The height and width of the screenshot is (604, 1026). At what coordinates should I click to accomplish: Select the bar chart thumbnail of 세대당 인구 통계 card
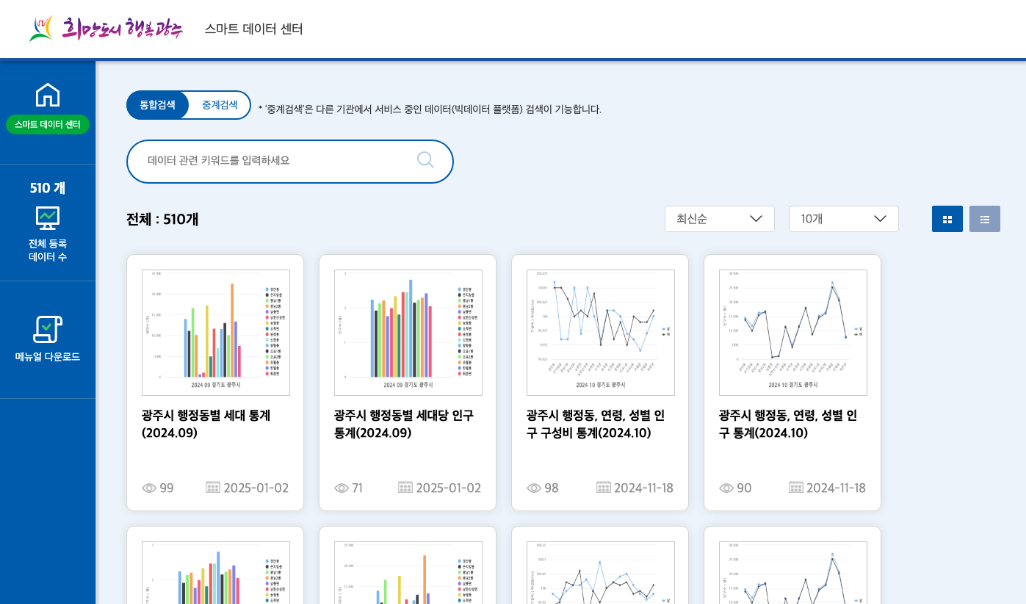pos(407,330)
